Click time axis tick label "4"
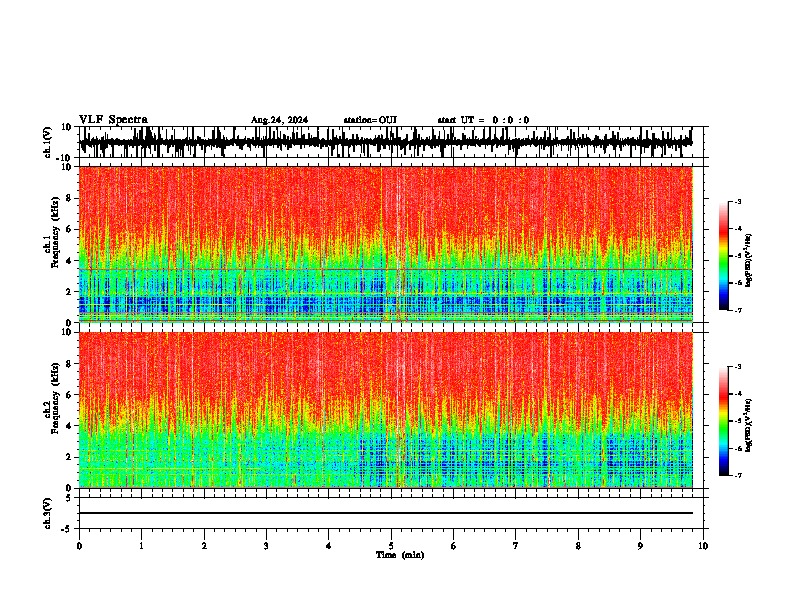 point(329,546)
